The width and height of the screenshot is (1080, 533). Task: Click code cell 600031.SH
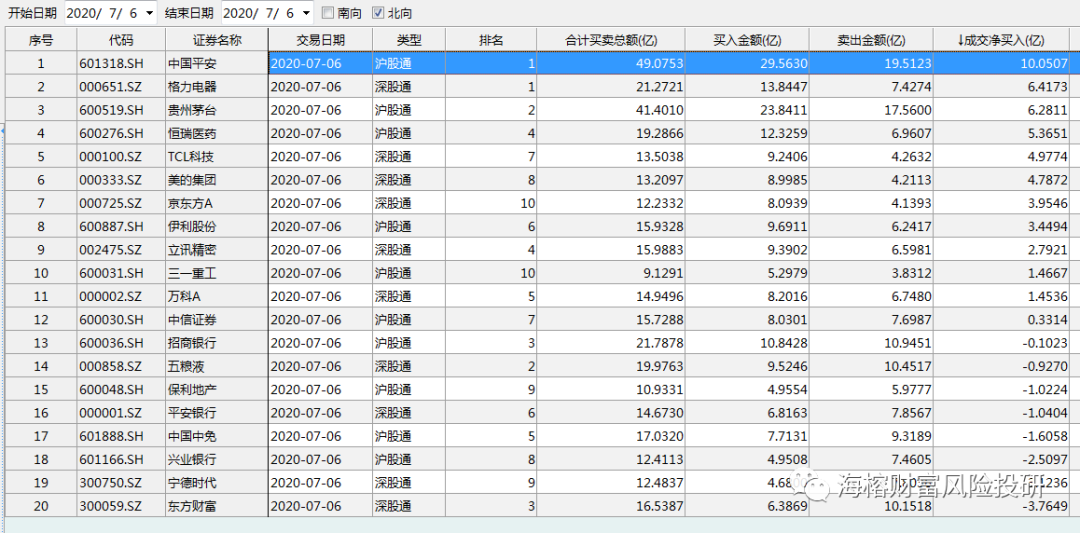click(x=121, y=273)
